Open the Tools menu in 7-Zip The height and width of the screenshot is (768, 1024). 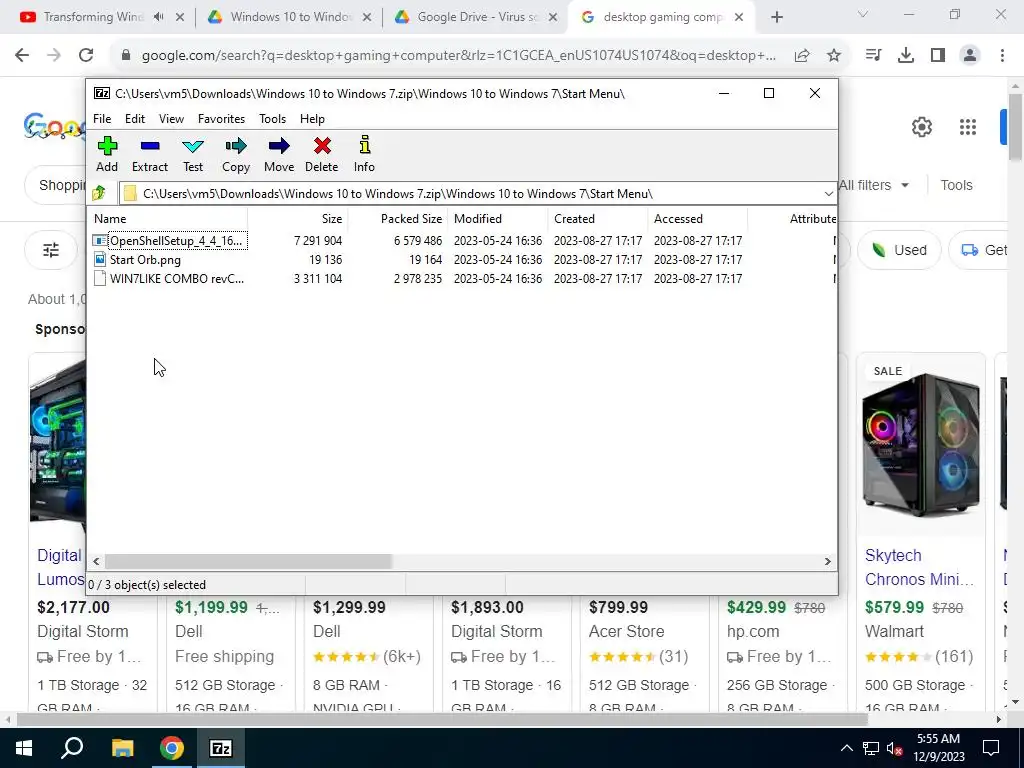[x=272, y=119]
